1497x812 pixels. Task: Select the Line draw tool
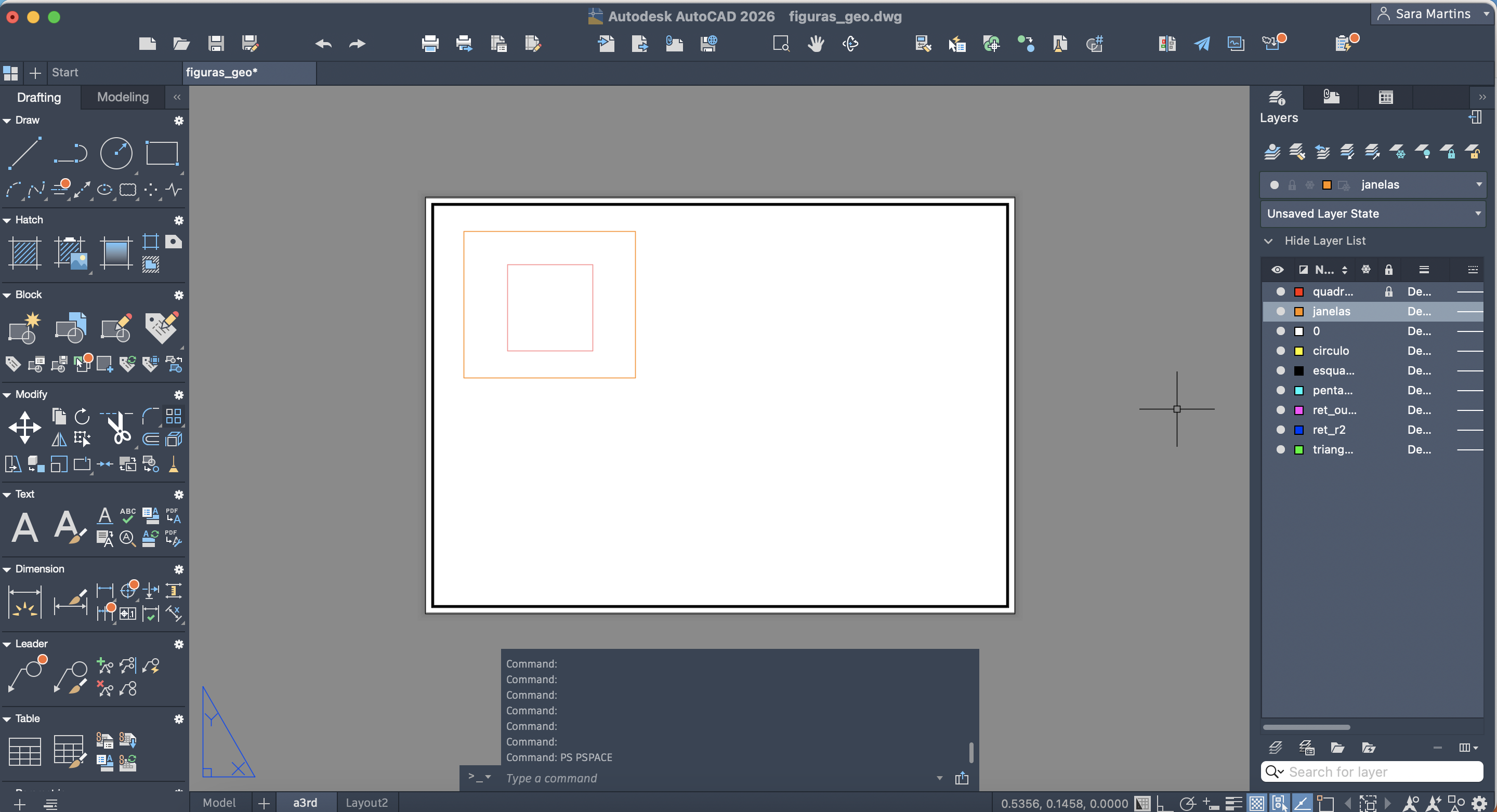[x=24, y=153]
